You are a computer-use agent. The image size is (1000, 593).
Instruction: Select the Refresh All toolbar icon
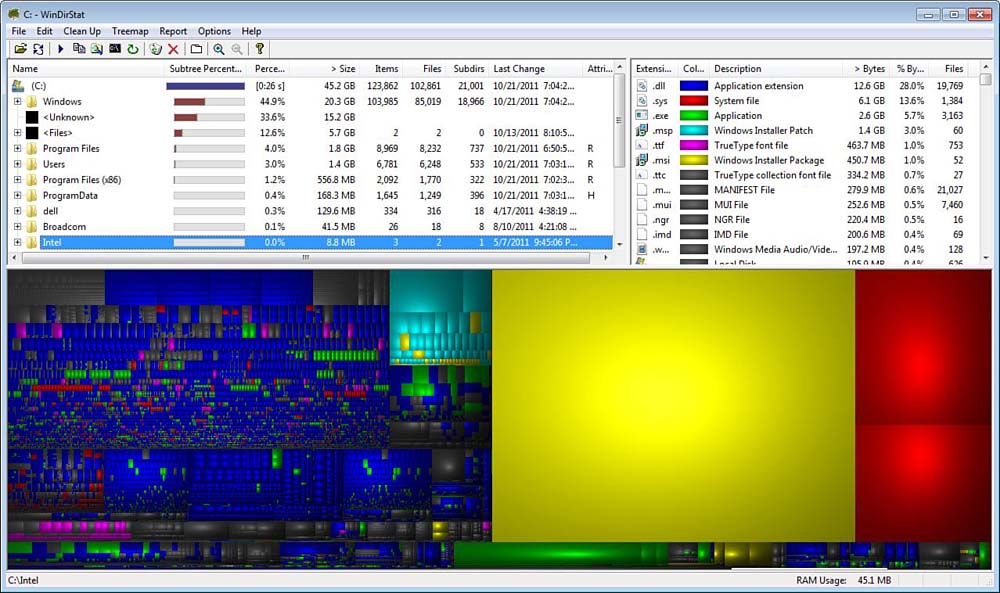click(x=38, y=48)
